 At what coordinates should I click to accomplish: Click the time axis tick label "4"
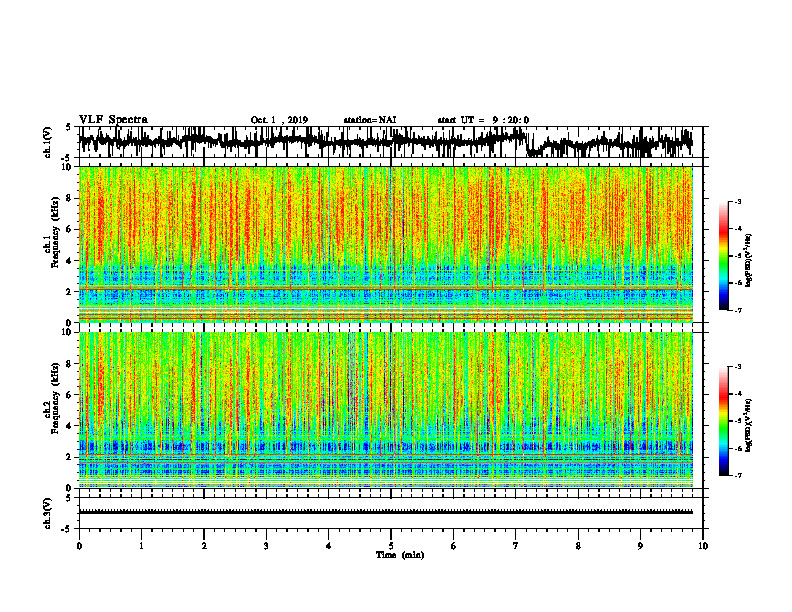point(328,546)
